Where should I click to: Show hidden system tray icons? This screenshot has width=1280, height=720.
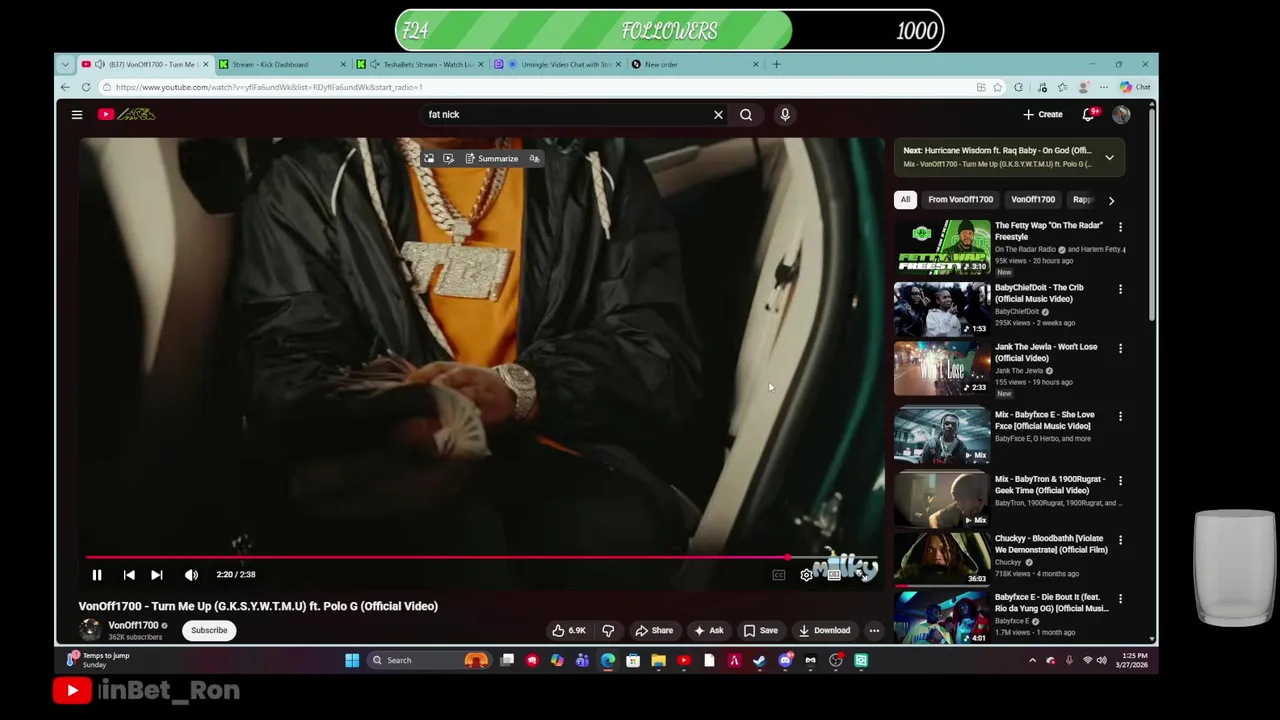point(1032,660)
